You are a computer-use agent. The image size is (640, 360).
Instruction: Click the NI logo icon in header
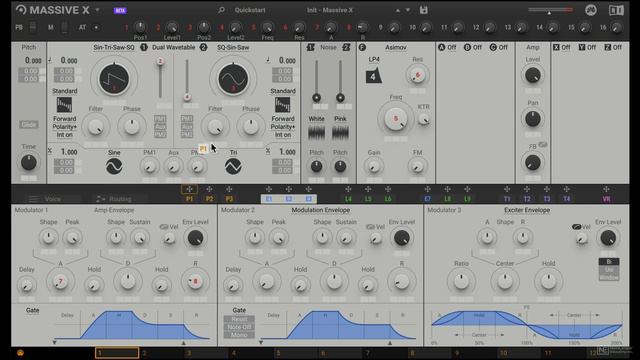pyautogui.click(x=591, y=10)
